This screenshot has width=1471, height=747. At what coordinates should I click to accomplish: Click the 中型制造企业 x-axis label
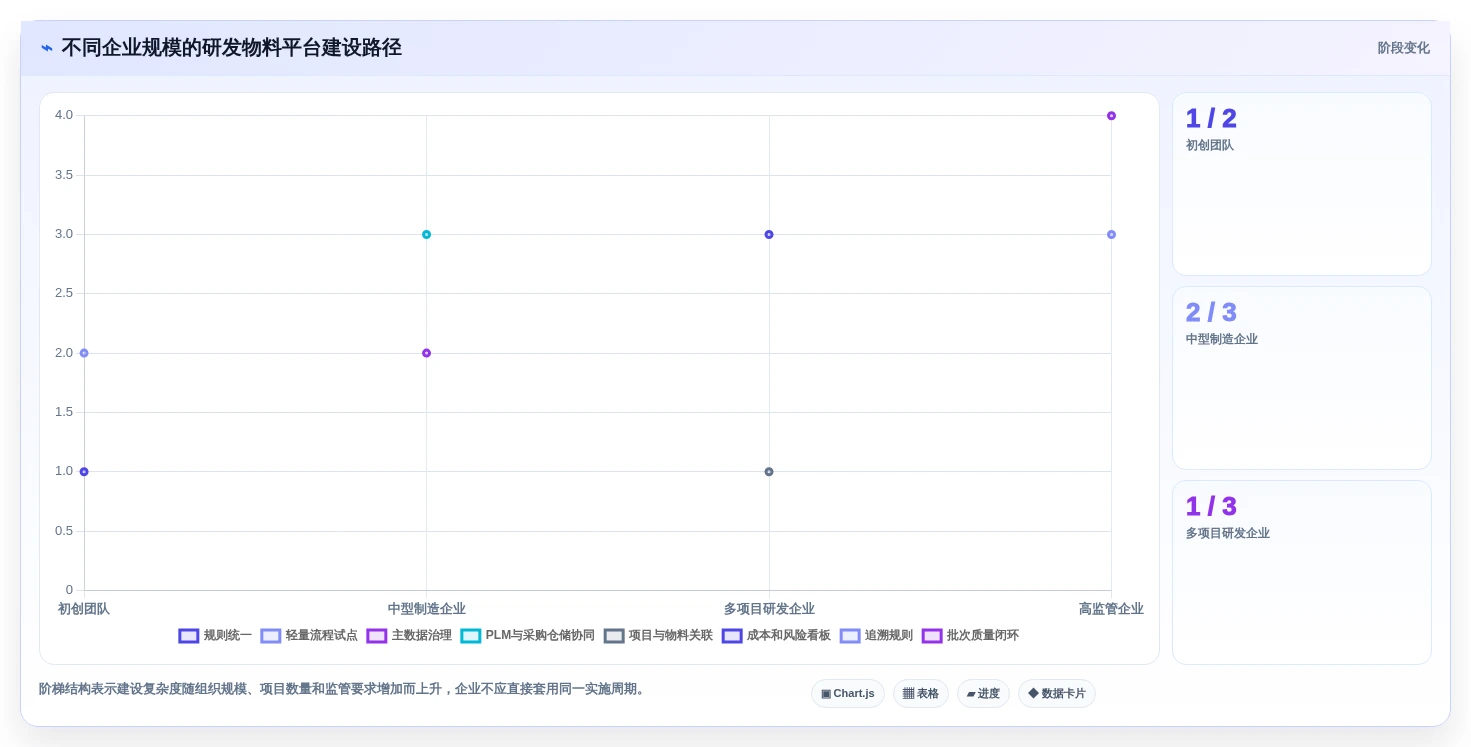pos(427,609)
